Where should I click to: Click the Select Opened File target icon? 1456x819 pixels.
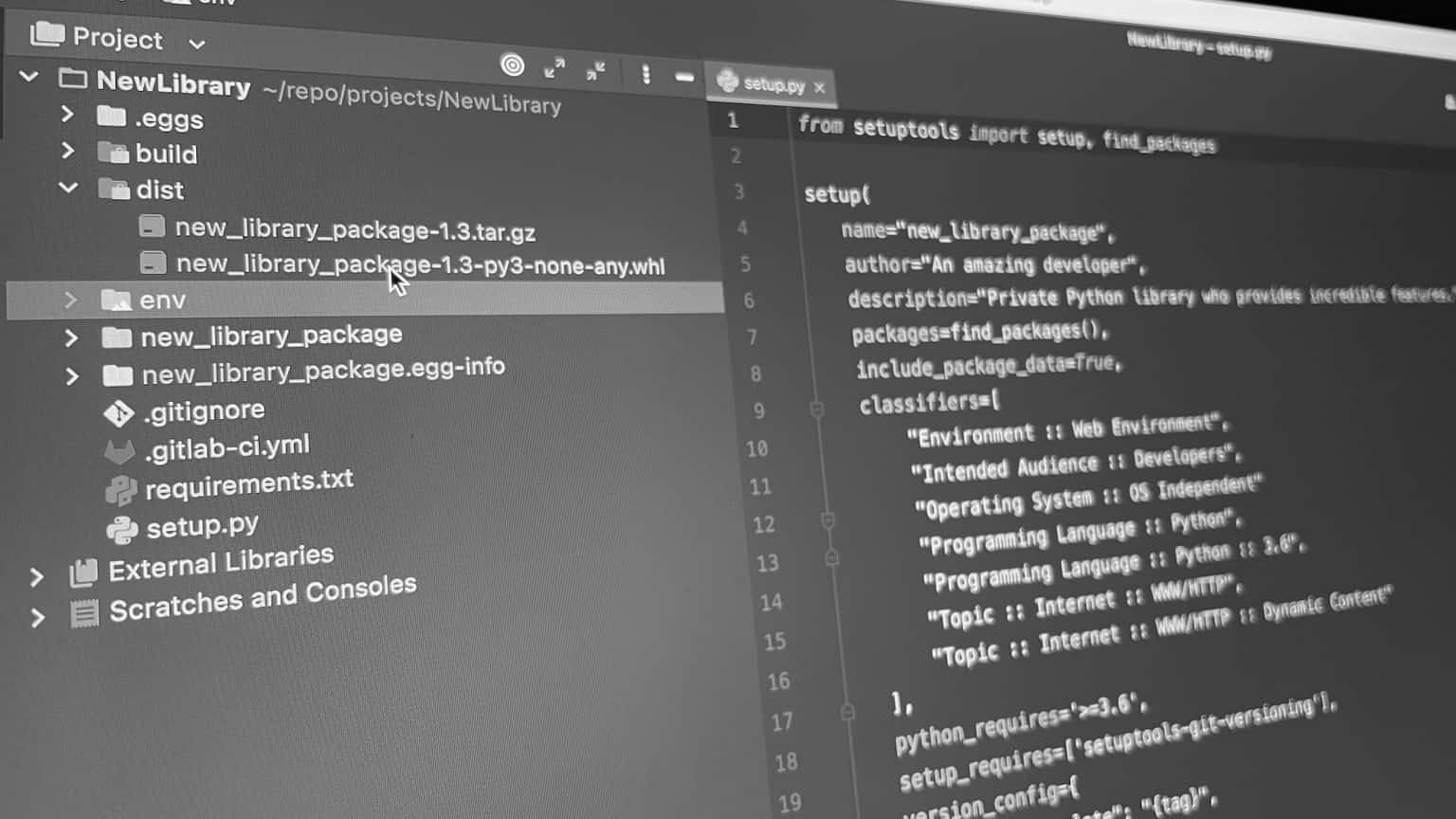pyautogui.click(x=513, y=65)
